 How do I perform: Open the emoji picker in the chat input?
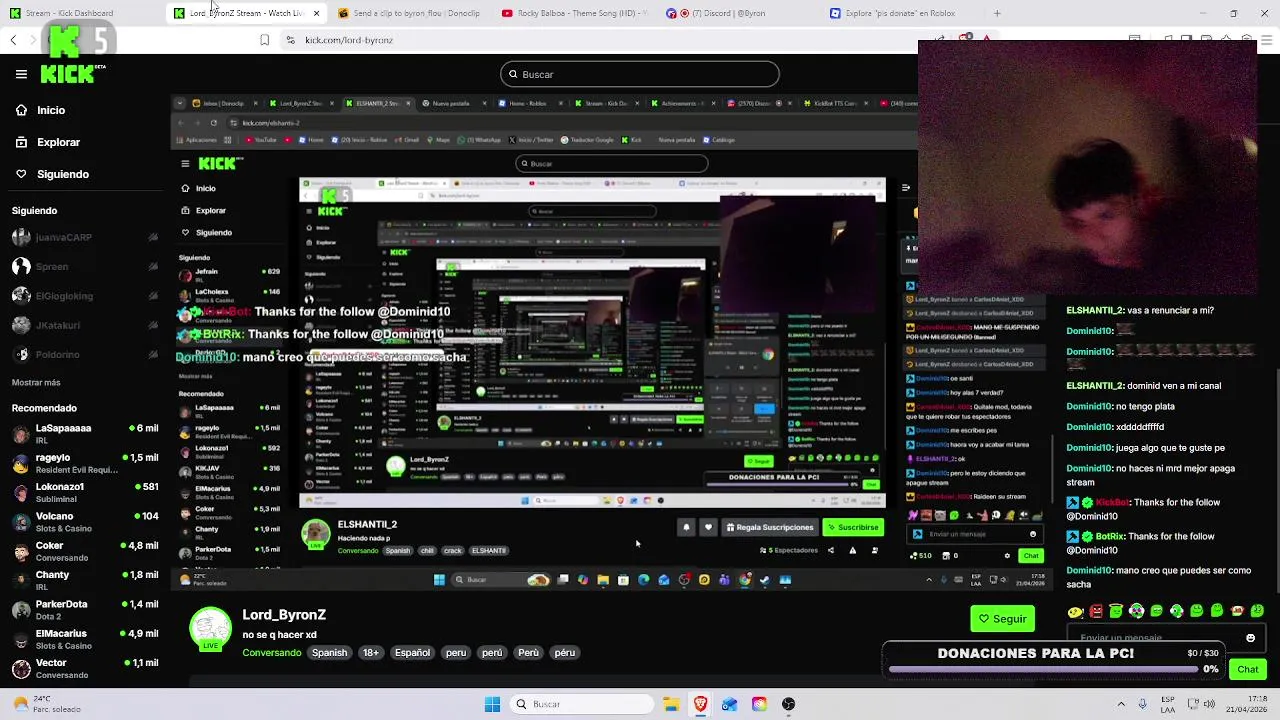(1250, 638)
